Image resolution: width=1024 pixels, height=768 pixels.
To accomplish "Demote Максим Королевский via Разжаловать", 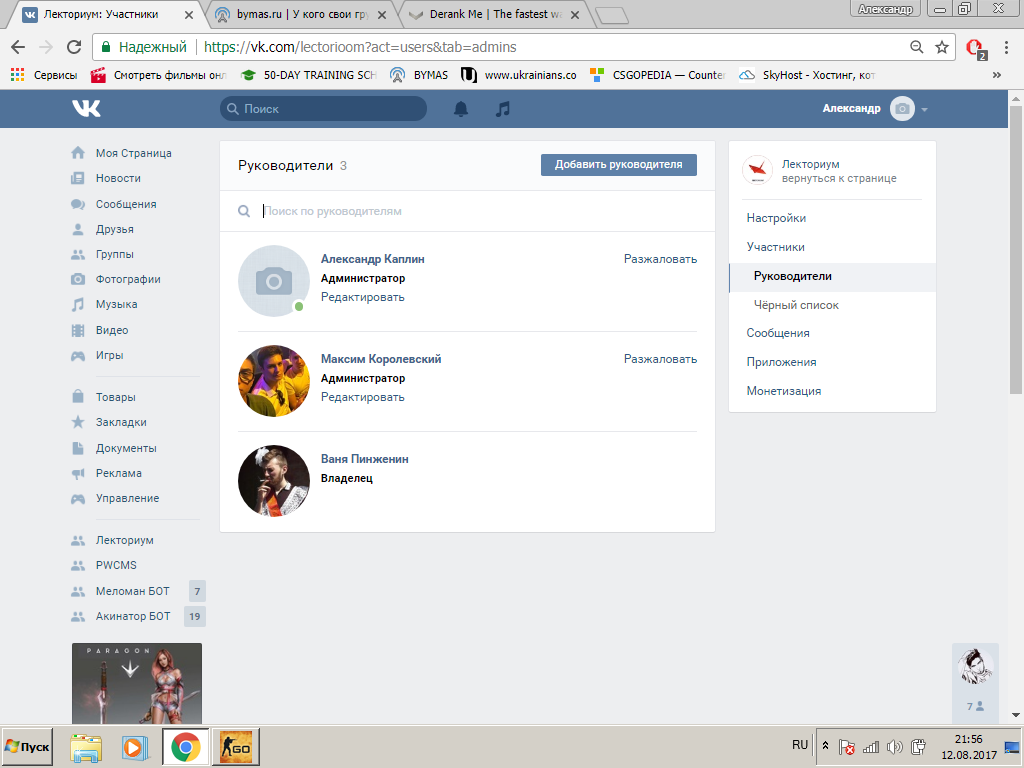I will pyautogui.click(x=660, y=359).
